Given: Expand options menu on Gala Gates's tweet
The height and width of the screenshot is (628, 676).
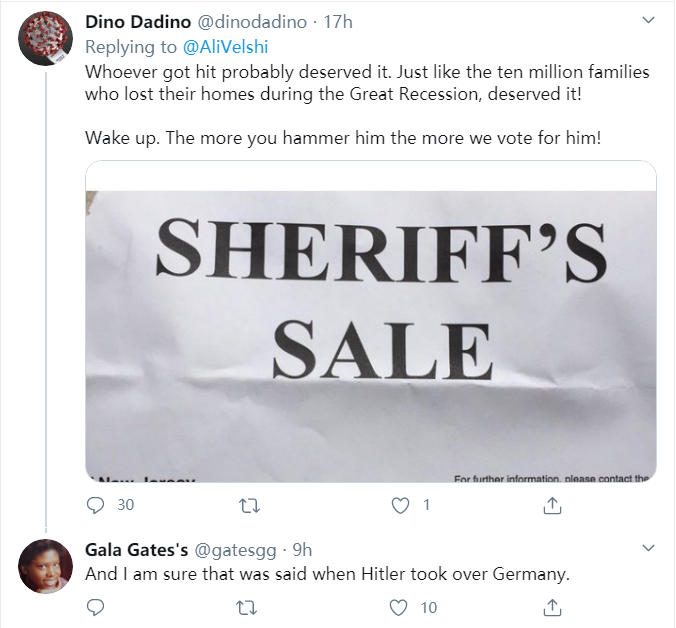Looking at the screenshot, I should (x=647, y=548).
